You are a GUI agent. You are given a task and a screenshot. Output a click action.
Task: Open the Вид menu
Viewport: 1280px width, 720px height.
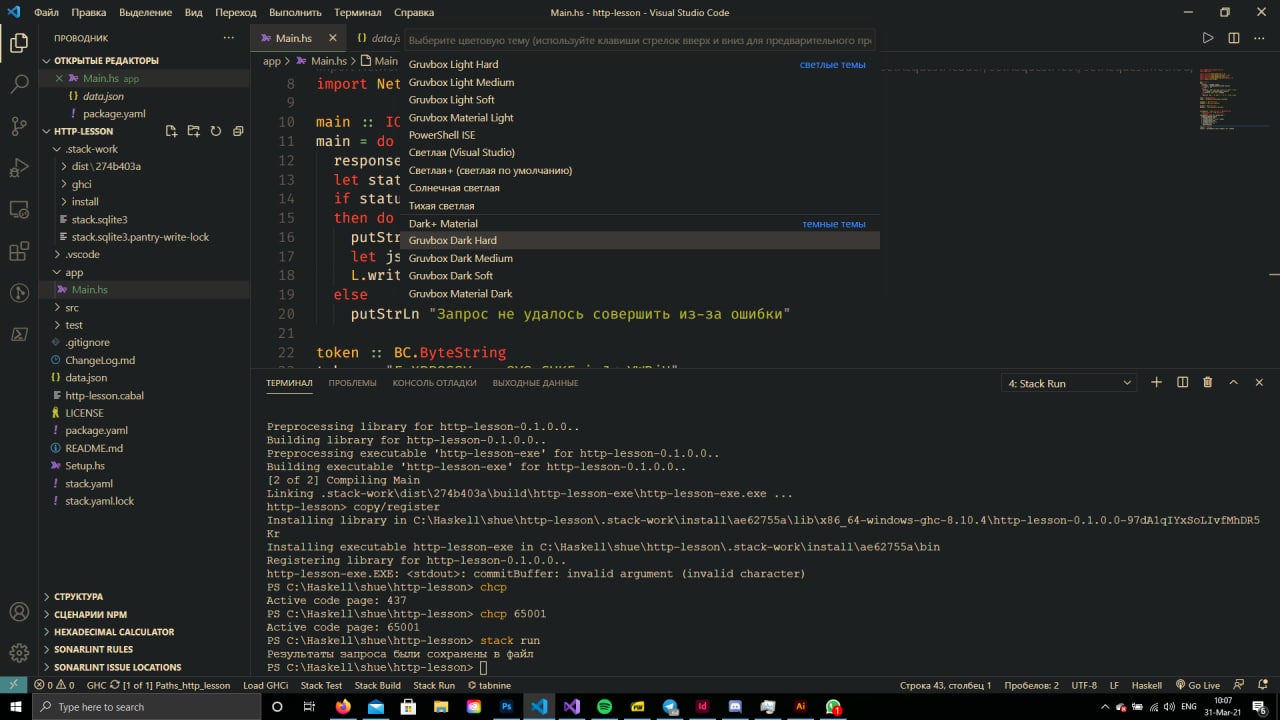(x=194, y=13)
